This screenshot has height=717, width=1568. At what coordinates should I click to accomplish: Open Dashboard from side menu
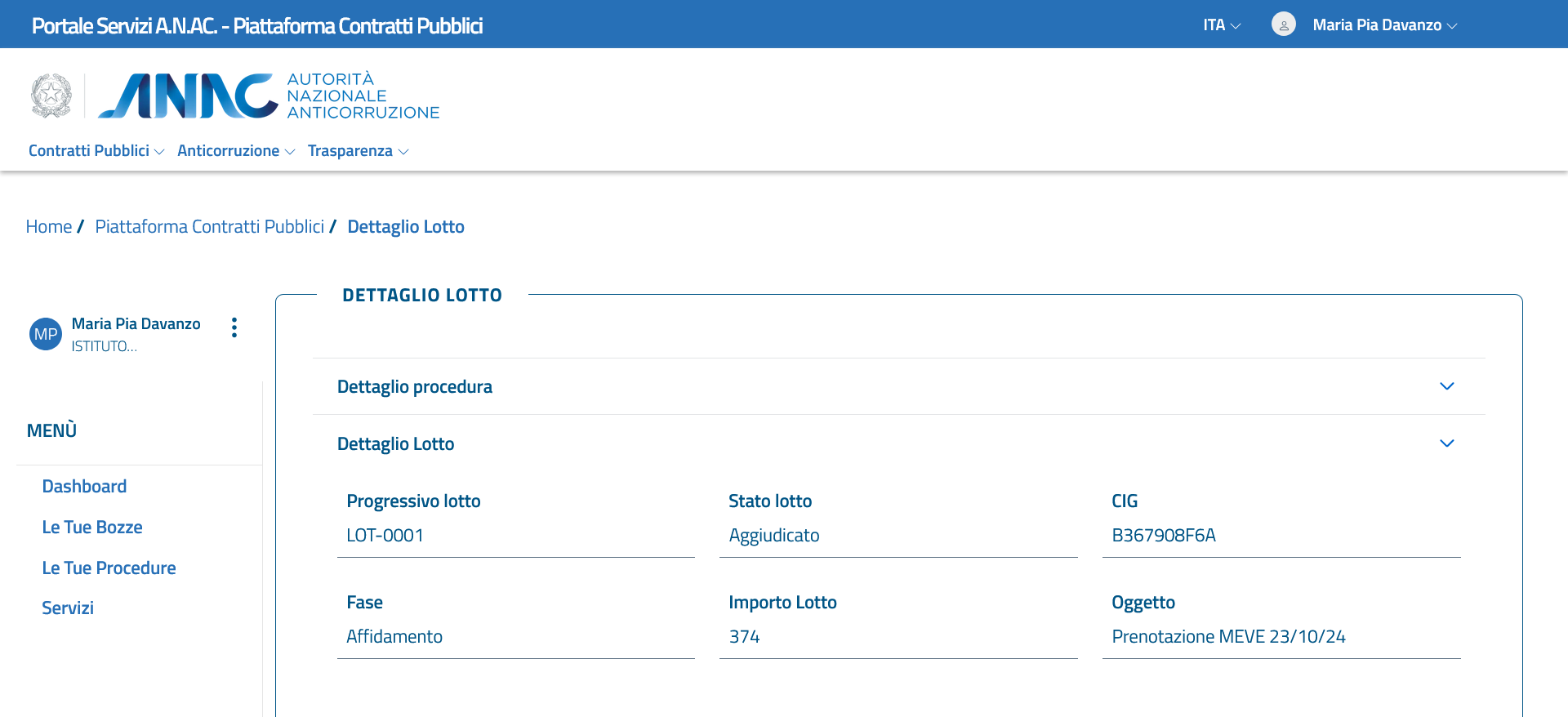[84, 487]
